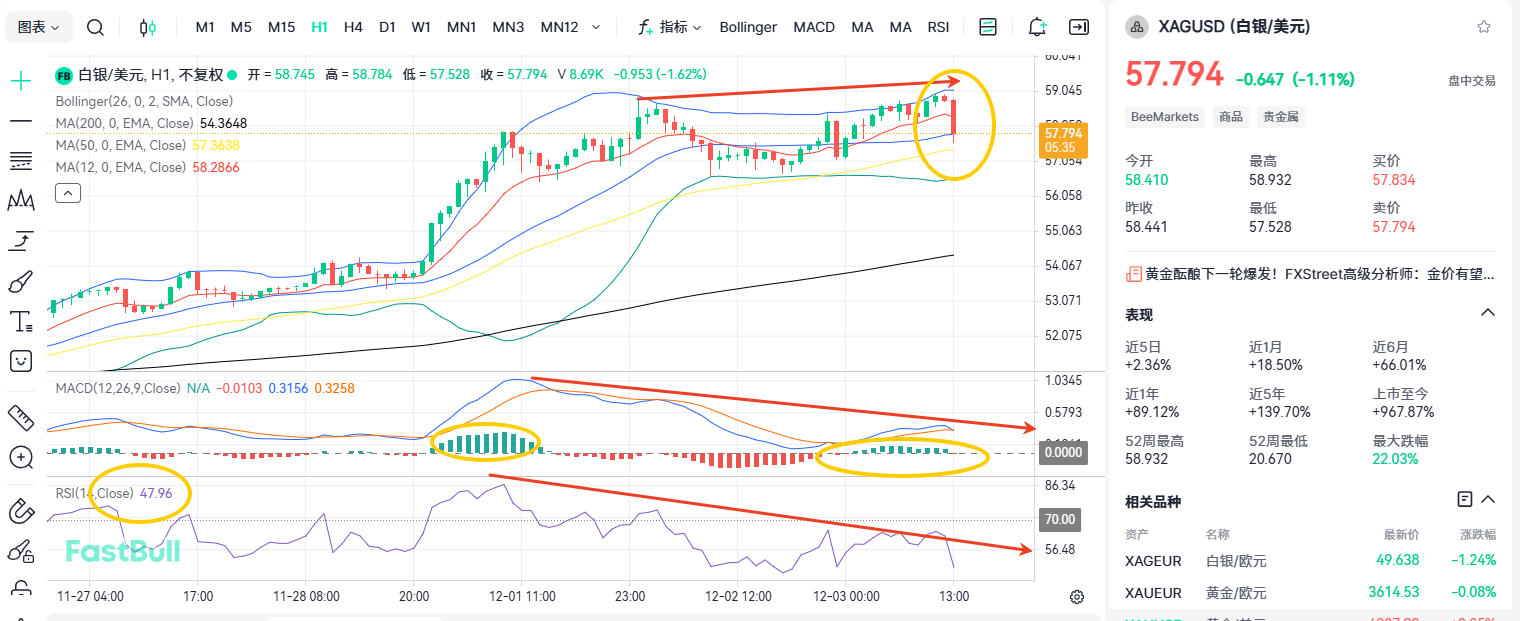
Task: Enable the magnet snapping tool
Action: [x=20, y=510]
